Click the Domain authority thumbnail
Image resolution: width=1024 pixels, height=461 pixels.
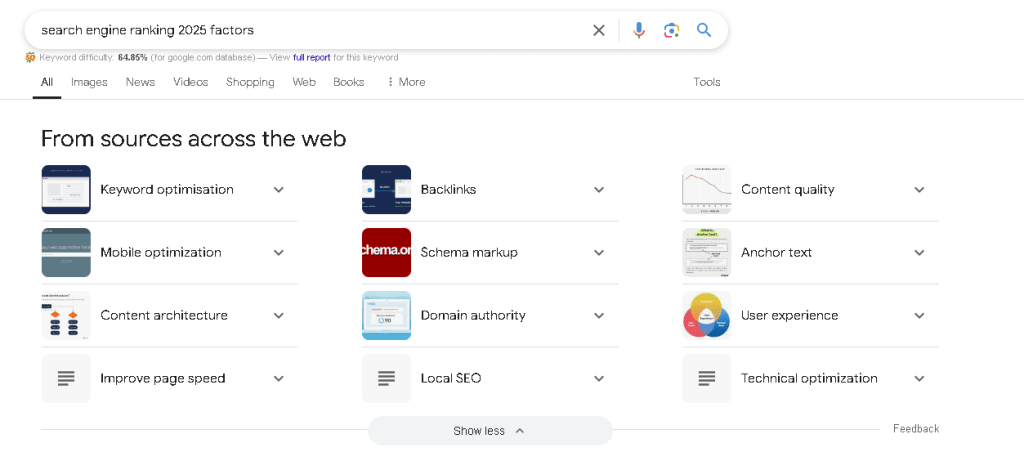coord(387,315)
